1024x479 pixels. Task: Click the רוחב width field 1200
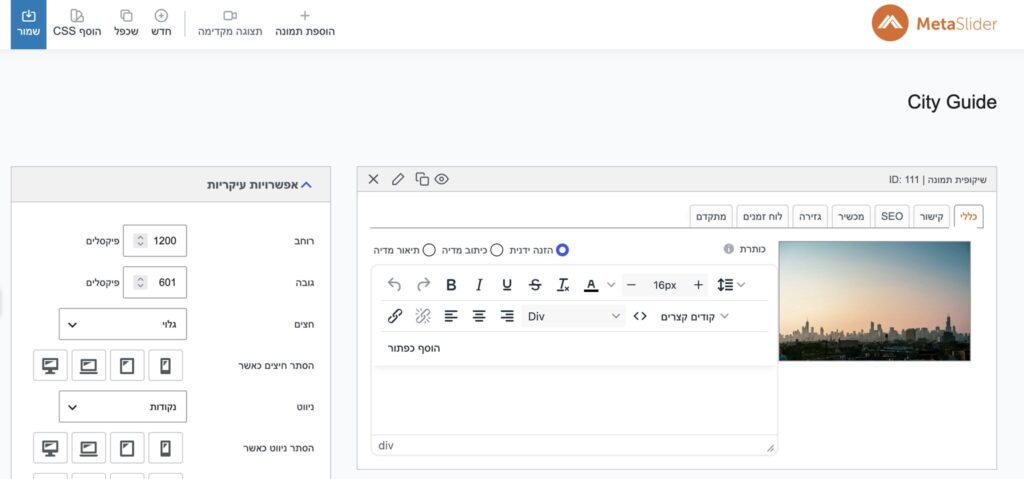pyautogui.click(x=155, y=241)
